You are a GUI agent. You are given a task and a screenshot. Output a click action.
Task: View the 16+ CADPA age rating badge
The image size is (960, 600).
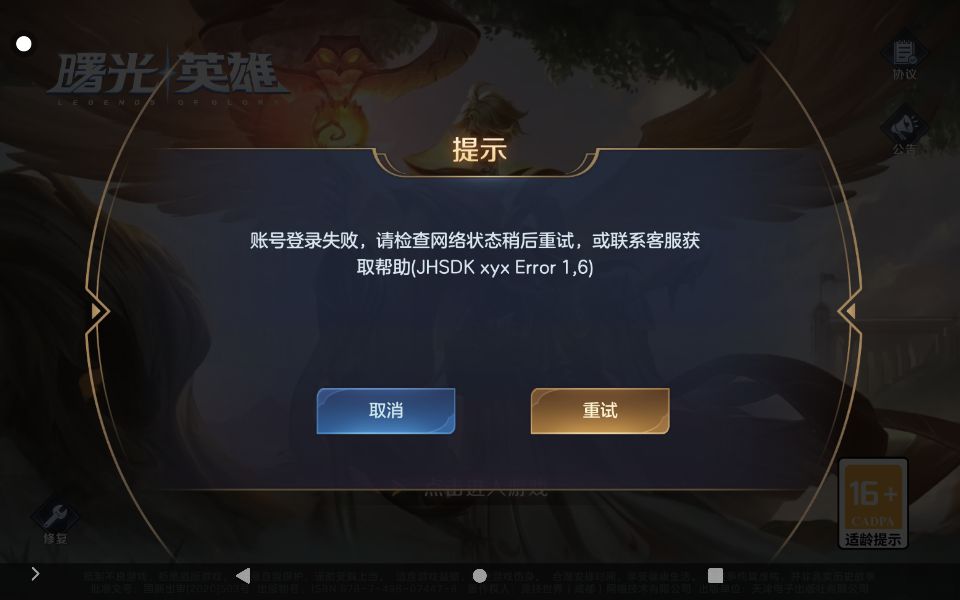872,503
